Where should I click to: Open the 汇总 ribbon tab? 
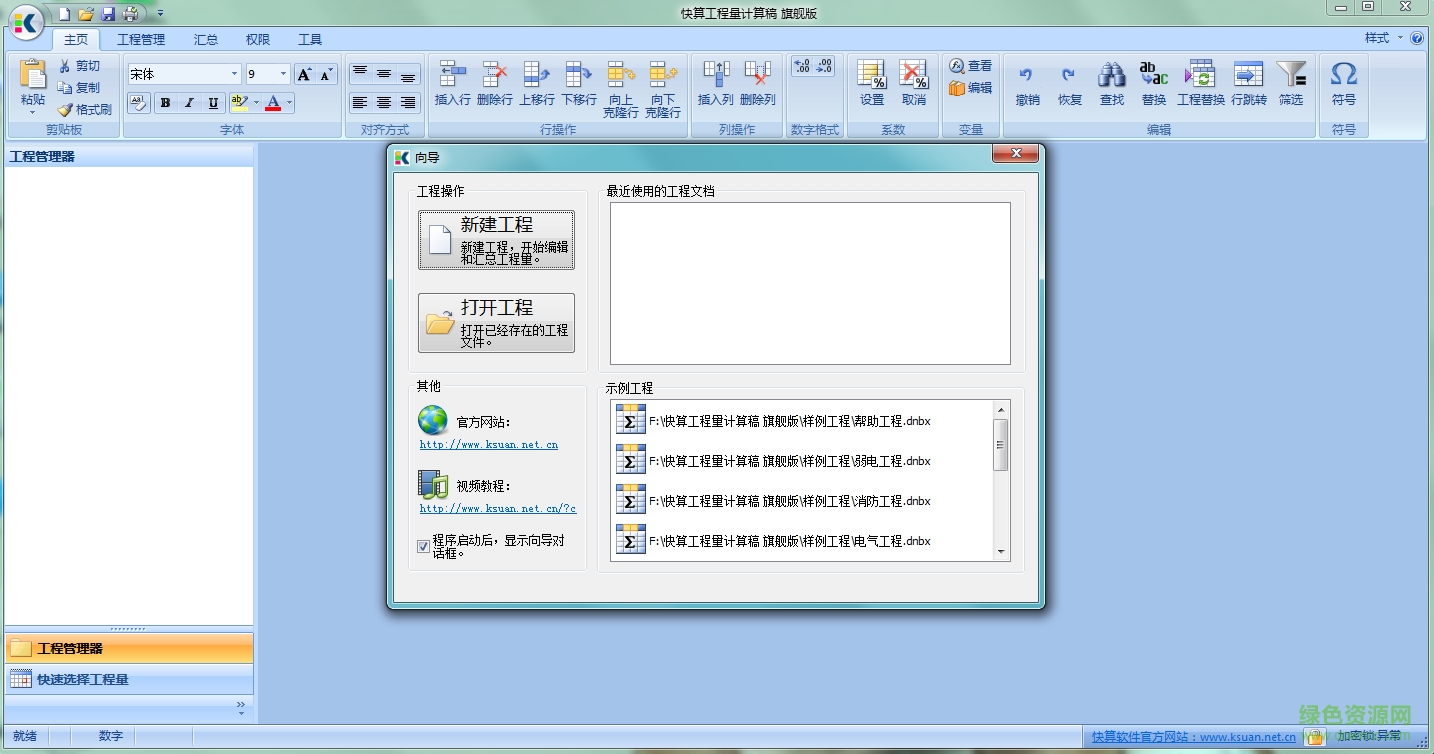206,40
